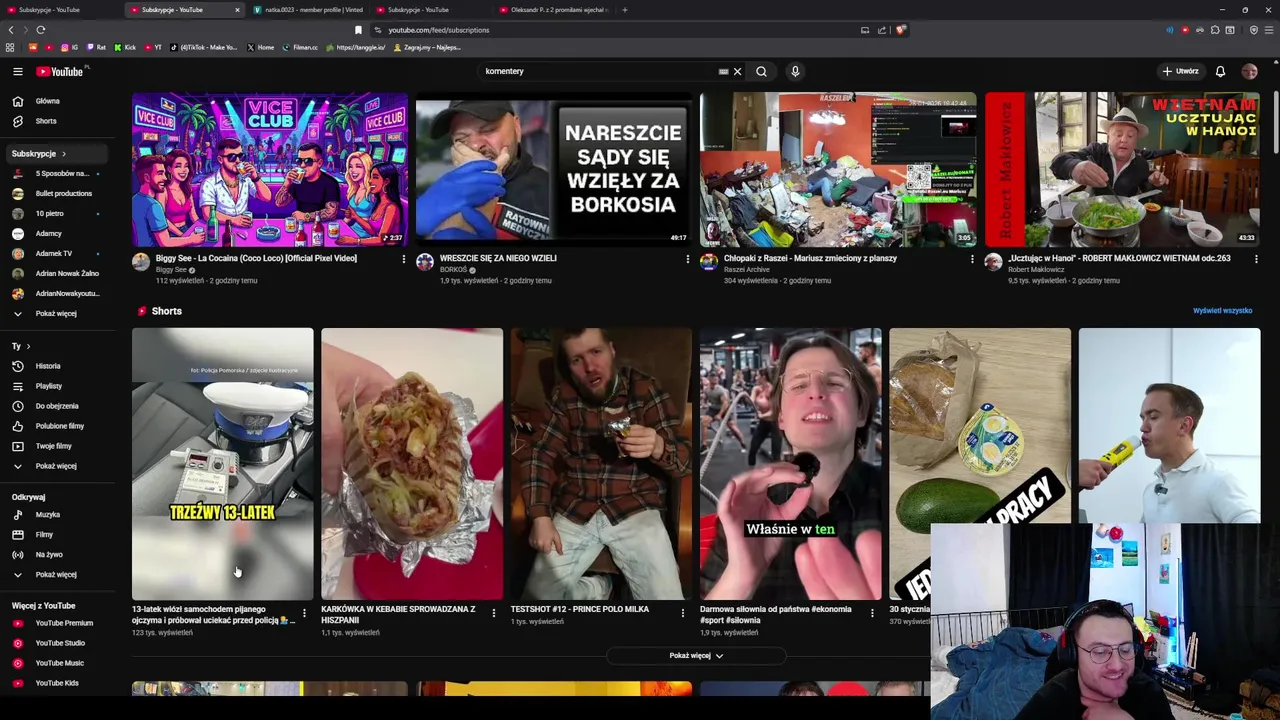
Task: Open YouTube Music link
Action: [x=55, y=663]
